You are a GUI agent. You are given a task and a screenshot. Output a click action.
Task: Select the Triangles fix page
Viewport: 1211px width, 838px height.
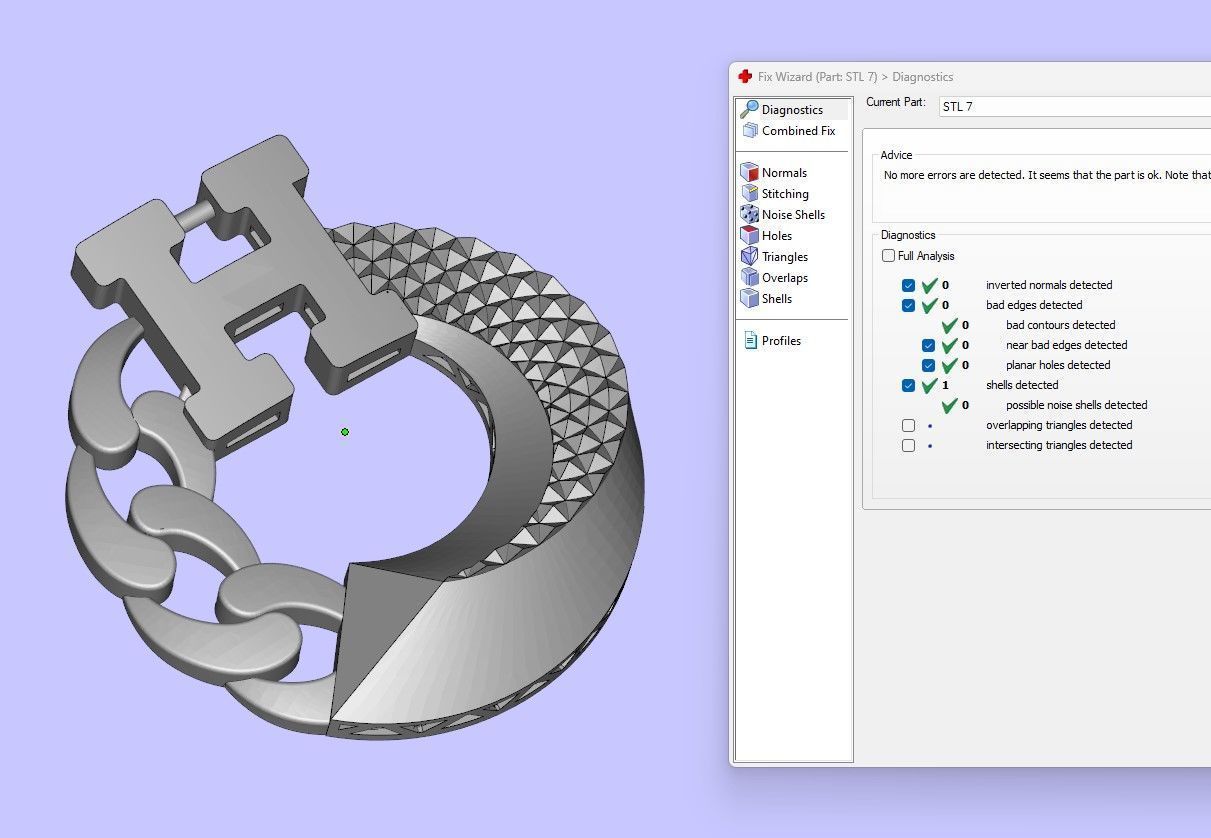[775, 256]
